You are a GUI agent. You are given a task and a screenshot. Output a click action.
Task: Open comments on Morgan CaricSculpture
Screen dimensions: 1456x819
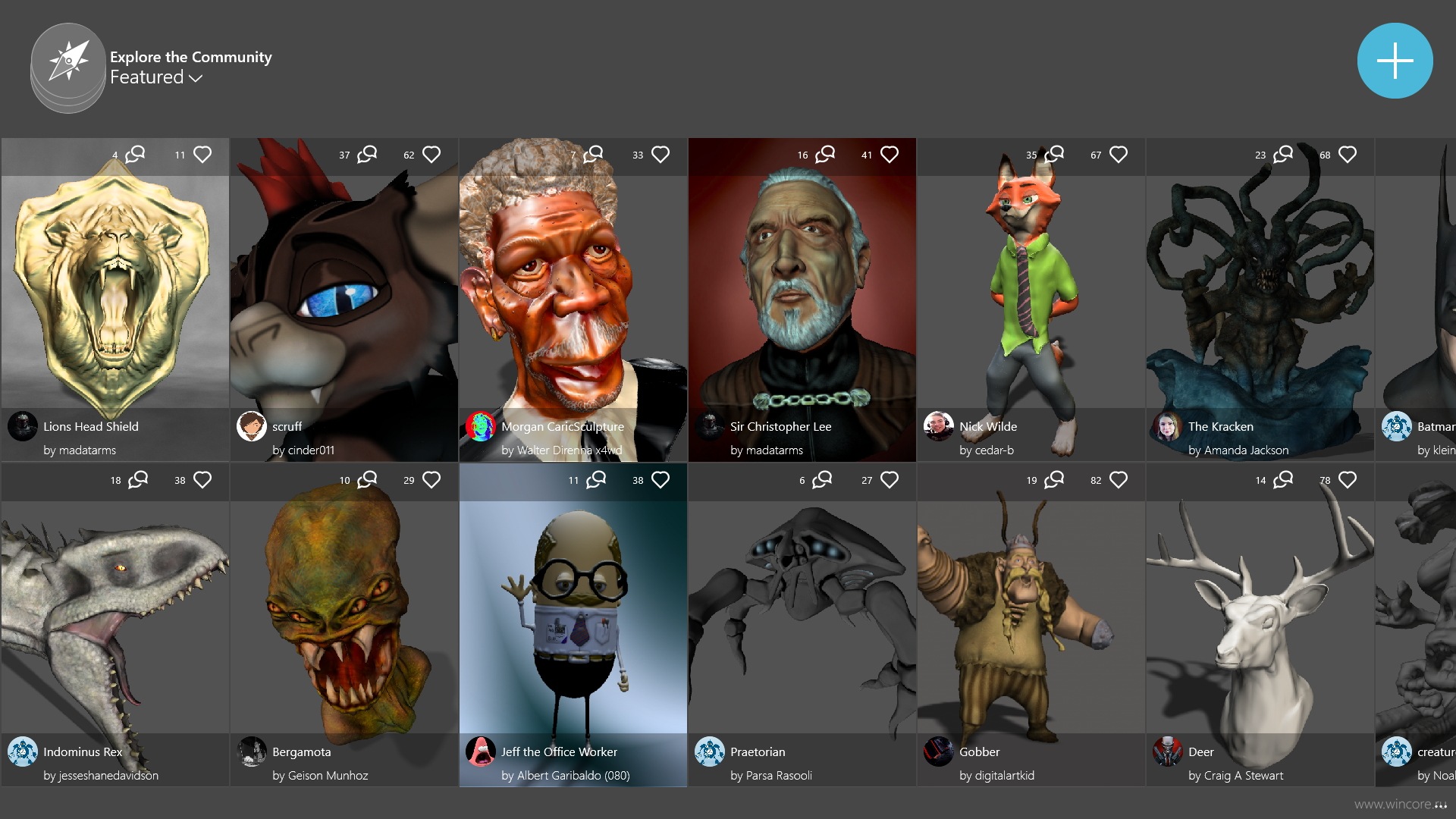pyautogui.click(x=593, y=155)
